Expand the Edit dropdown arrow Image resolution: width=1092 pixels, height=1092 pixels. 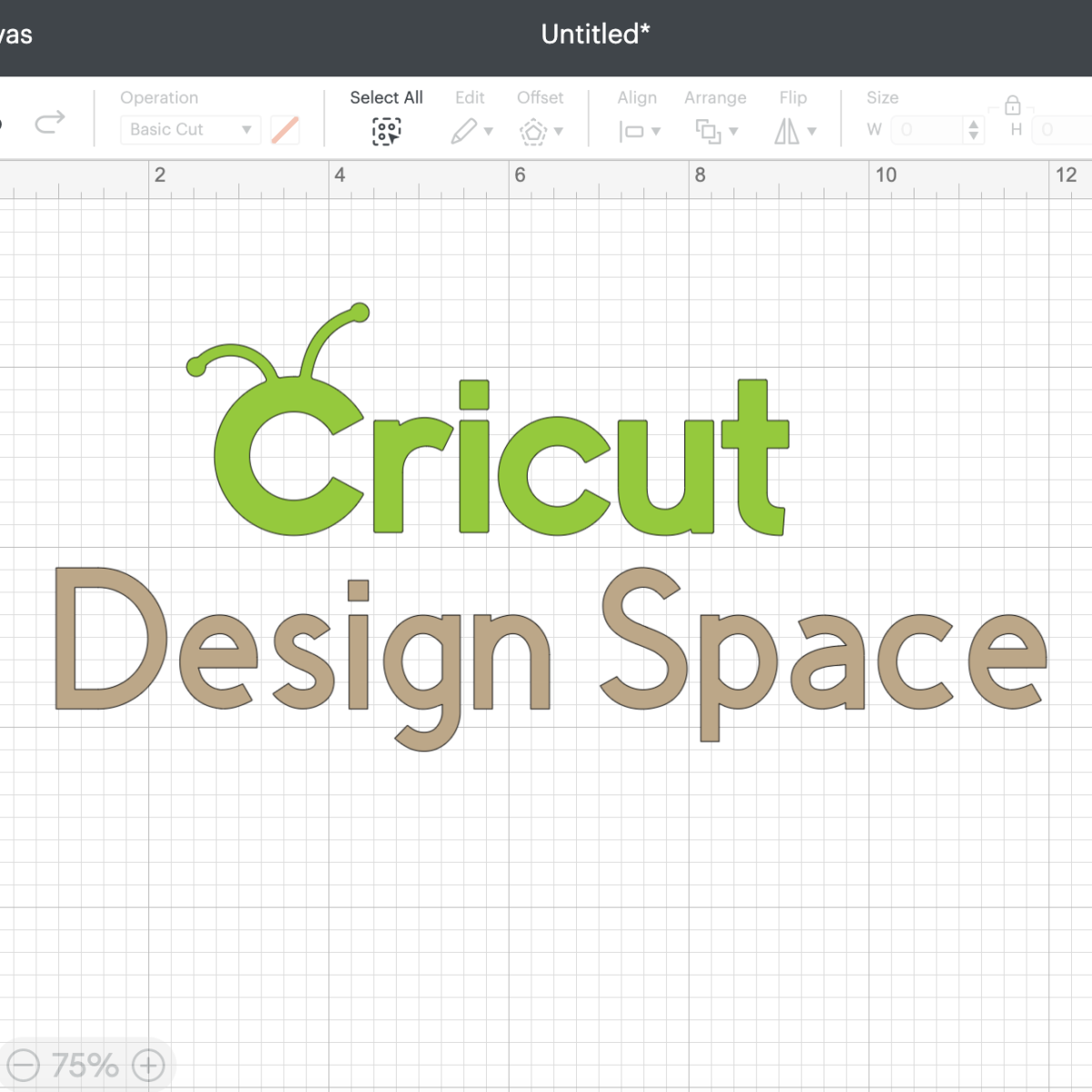489,132
